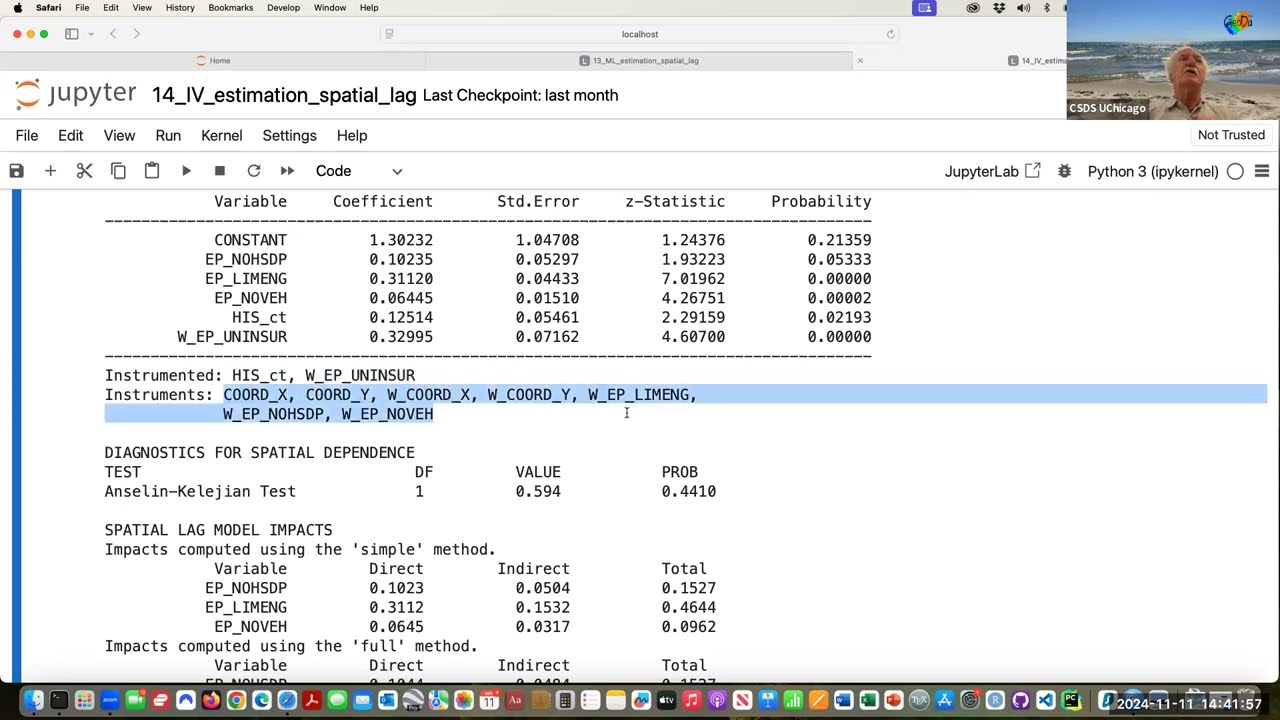Select the 13_ML_estimation_spatial_lag browser tab
Screen dimensions: 1280x720
coord(639,60)
